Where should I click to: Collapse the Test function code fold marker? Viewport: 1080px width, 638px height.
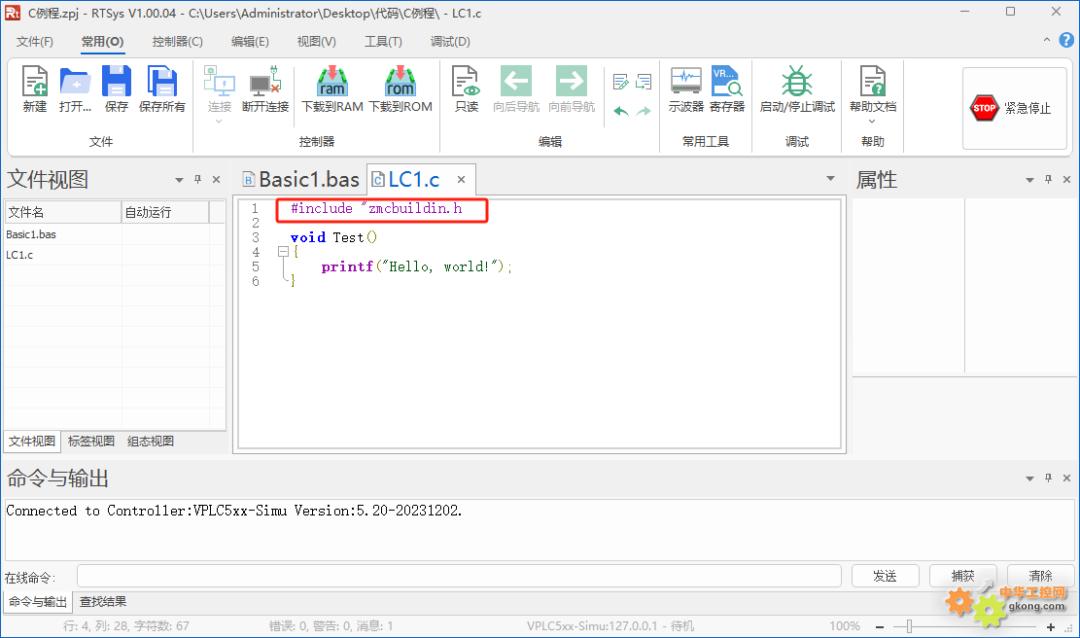pos(283,252)
